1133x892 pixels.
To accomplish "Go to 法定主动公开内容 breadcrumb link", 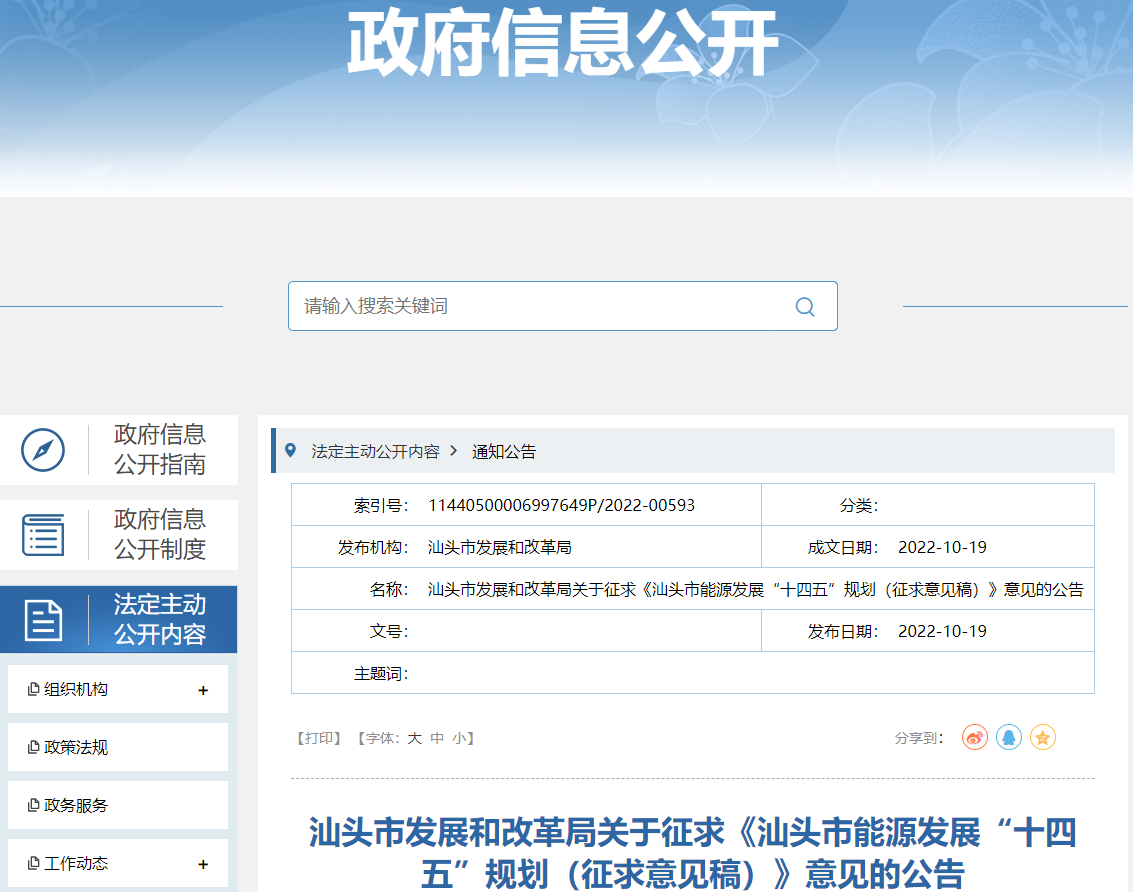I will (375, 452).
